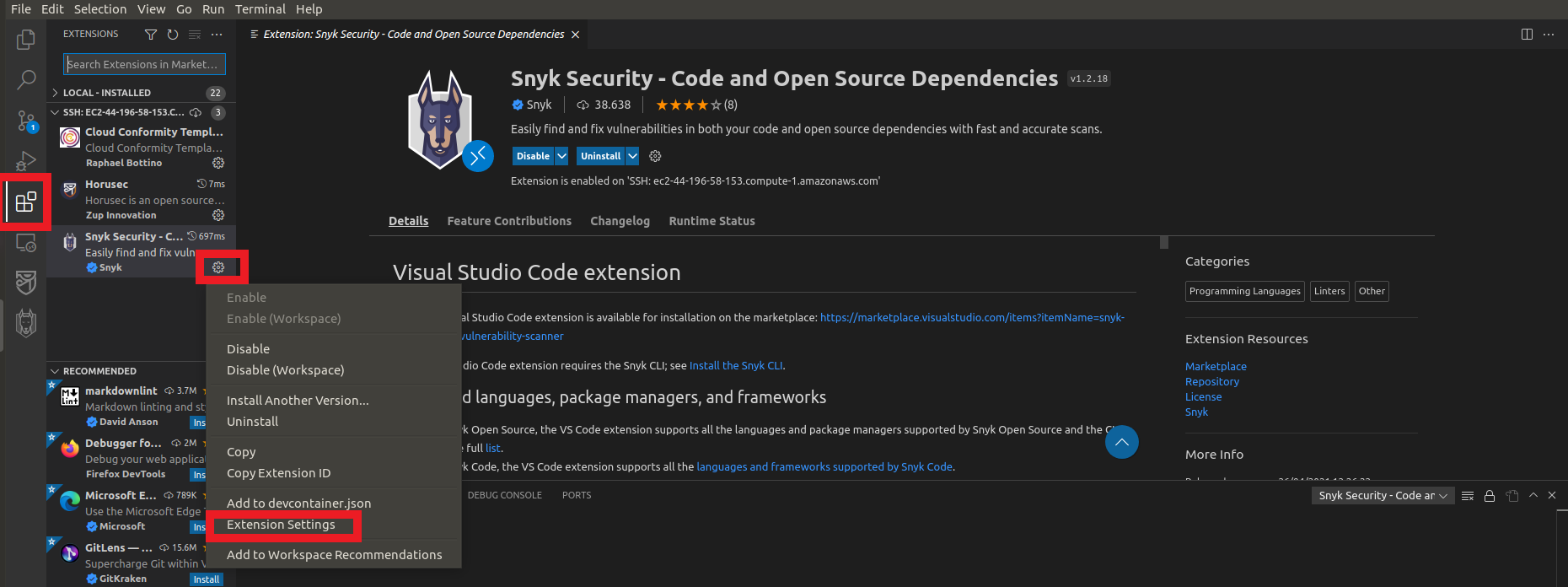Image resolution: width=1568 pixels, height=587 pixels.
Task: Open Marketplace link under Extension Resources
Action: click(1216, 367)
